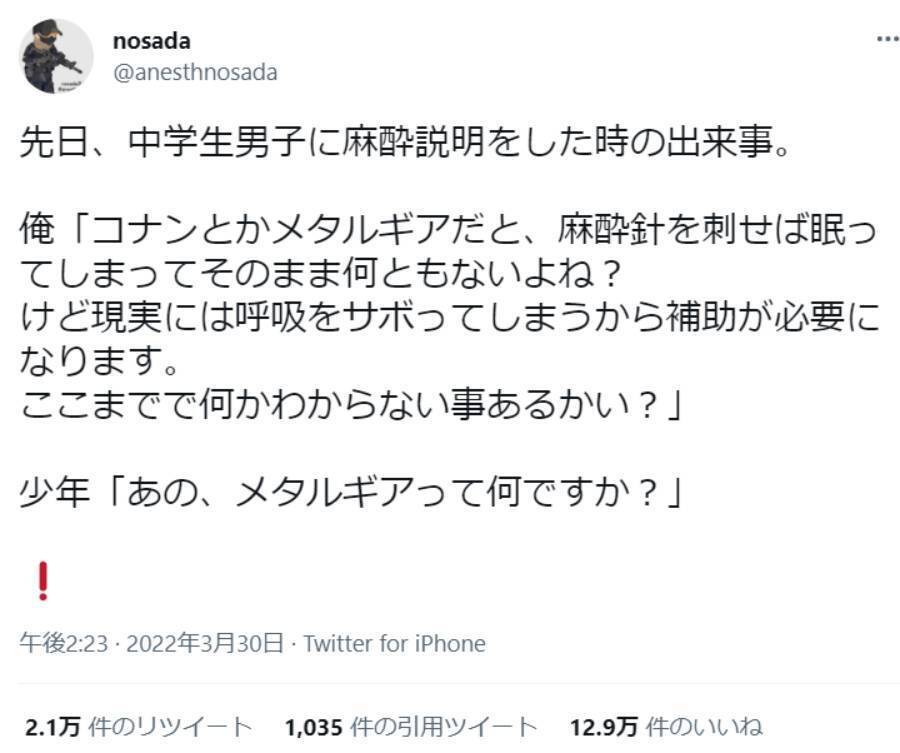Image resolution: width=900 pixels, height=753 pixels.
Task: Show the 件のいいね list
Action: click(x=704, y=726)
